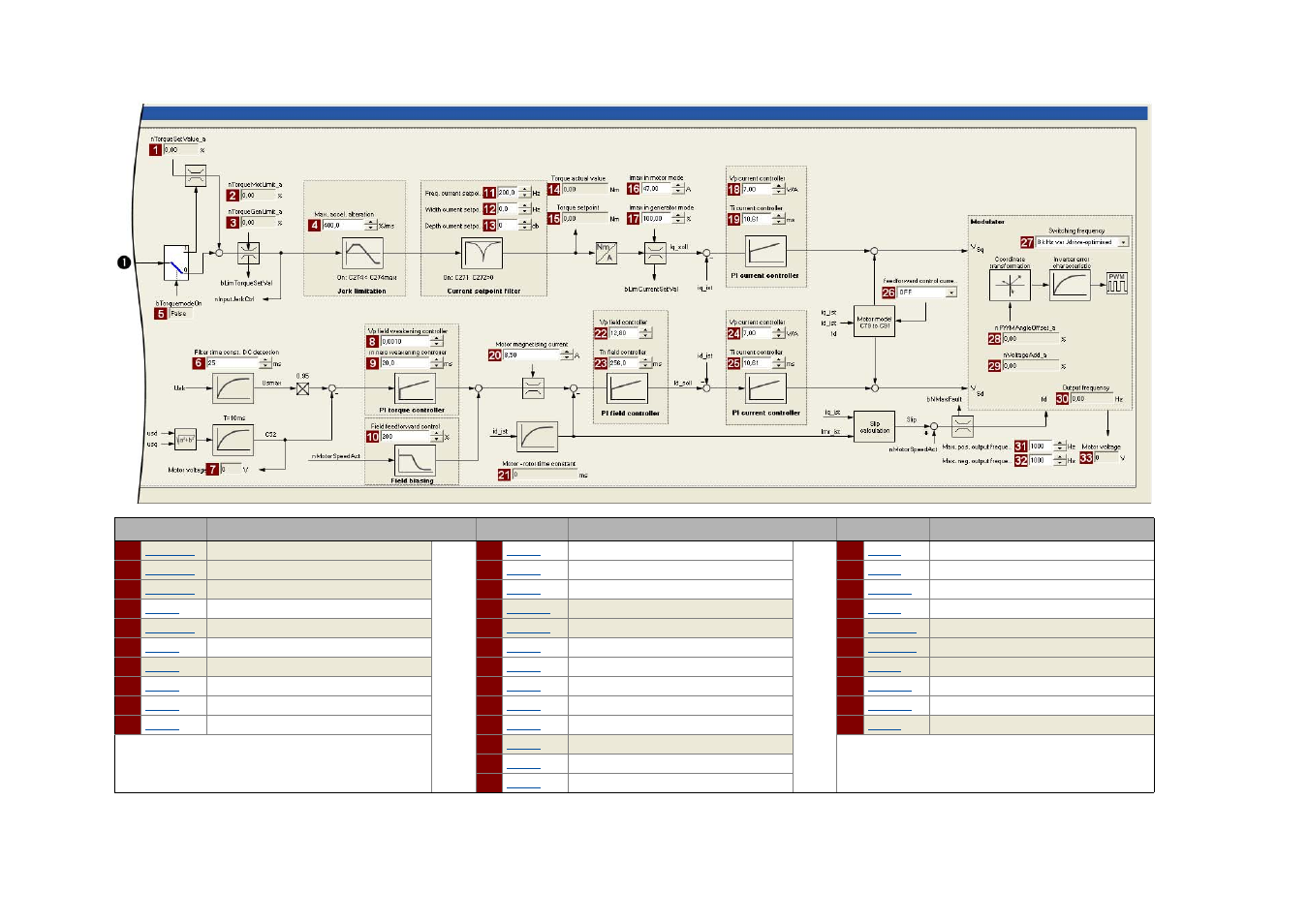Screen dimensions: 1308x924
Task: Click the Tn field controller value 256,0
Action: (x=624, y=363)
